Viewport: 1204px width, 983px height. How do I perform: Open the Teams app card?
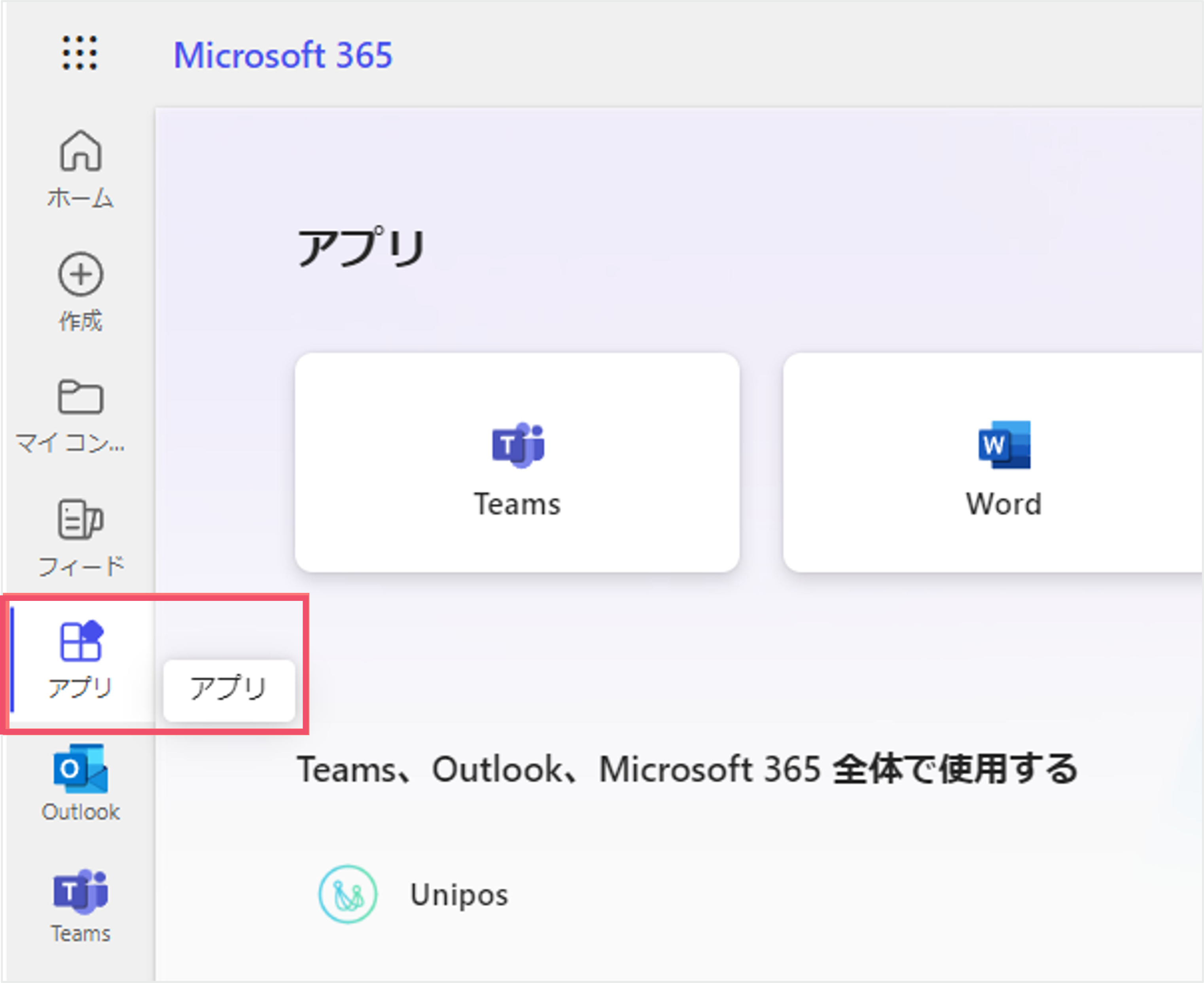tap(517, 462)
